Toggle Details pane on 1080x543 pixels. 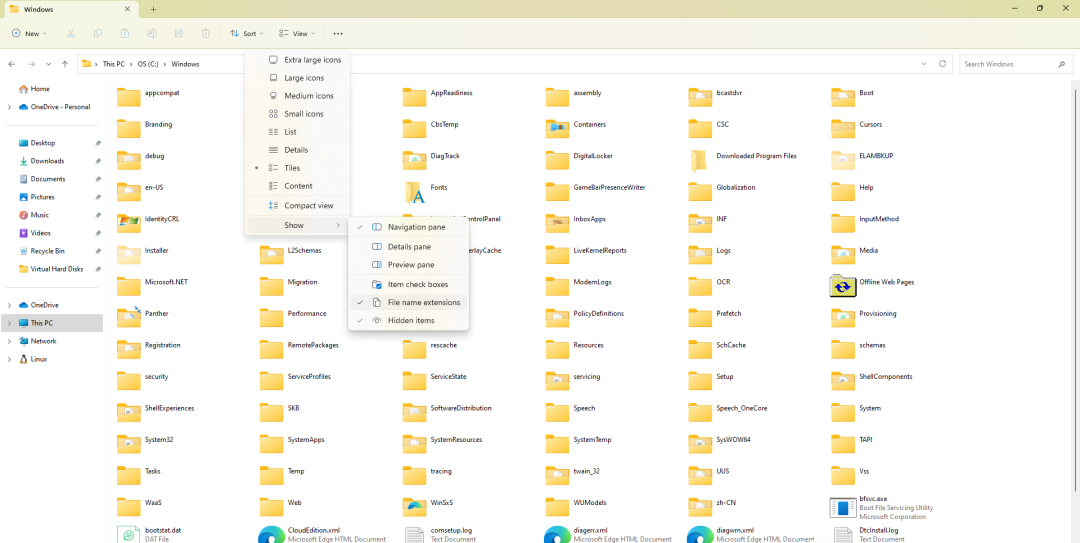408,246
